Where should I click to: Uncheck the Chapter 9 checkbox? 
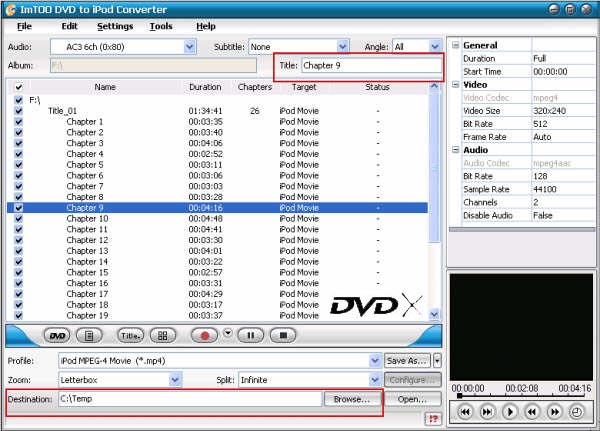[18, 207]
